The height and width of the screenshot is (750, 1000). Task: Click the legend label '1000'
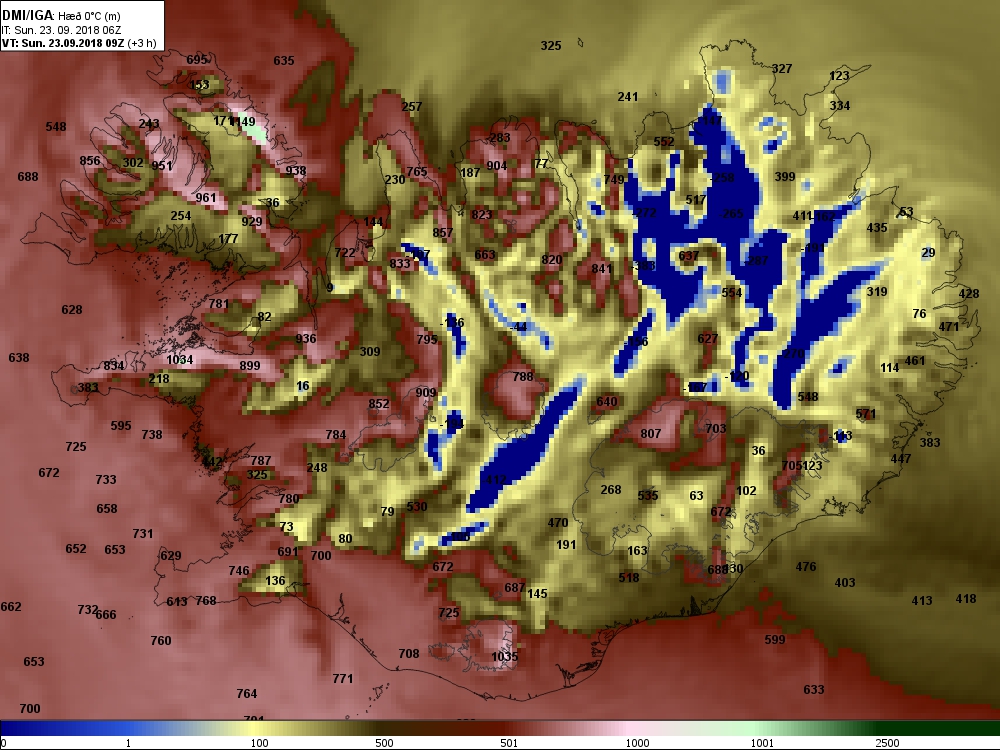click(637, 743)
